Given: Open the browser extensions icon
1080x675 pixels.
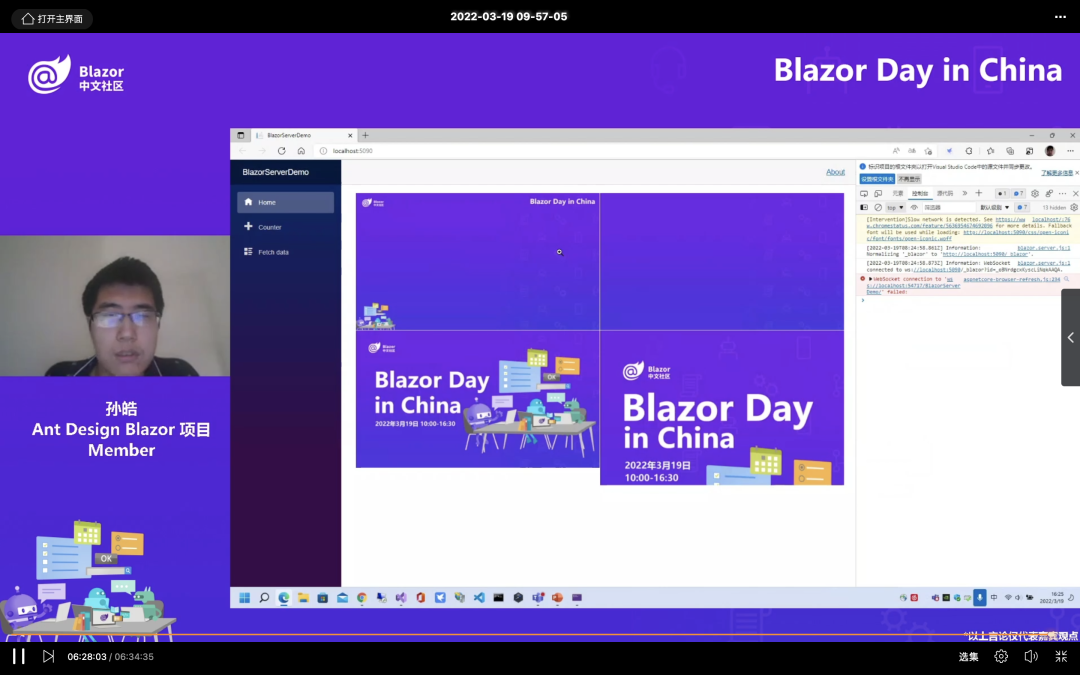Looking at the screenshot, I should 969,151.
